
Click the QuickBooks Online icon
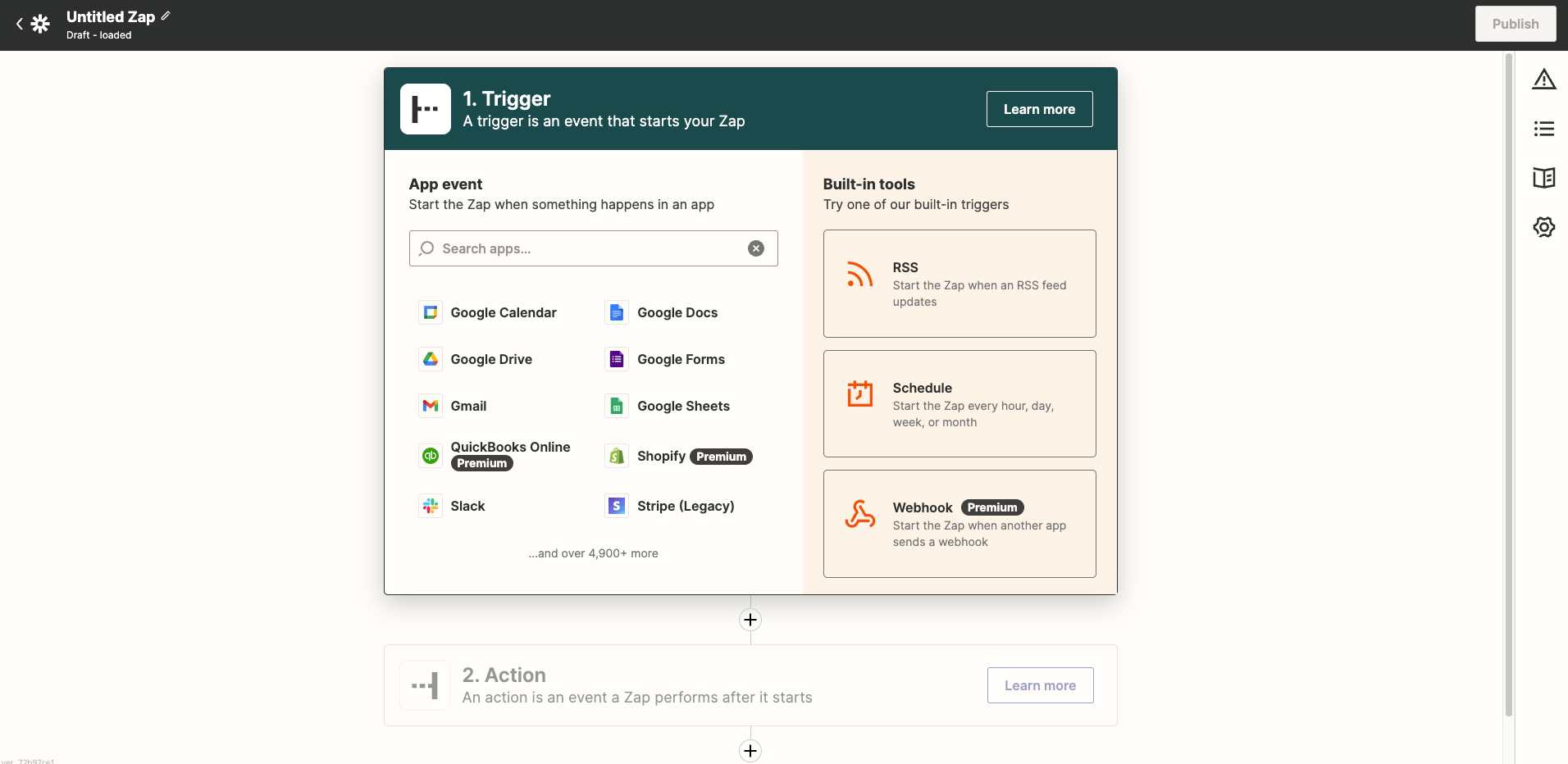(431, 456)
